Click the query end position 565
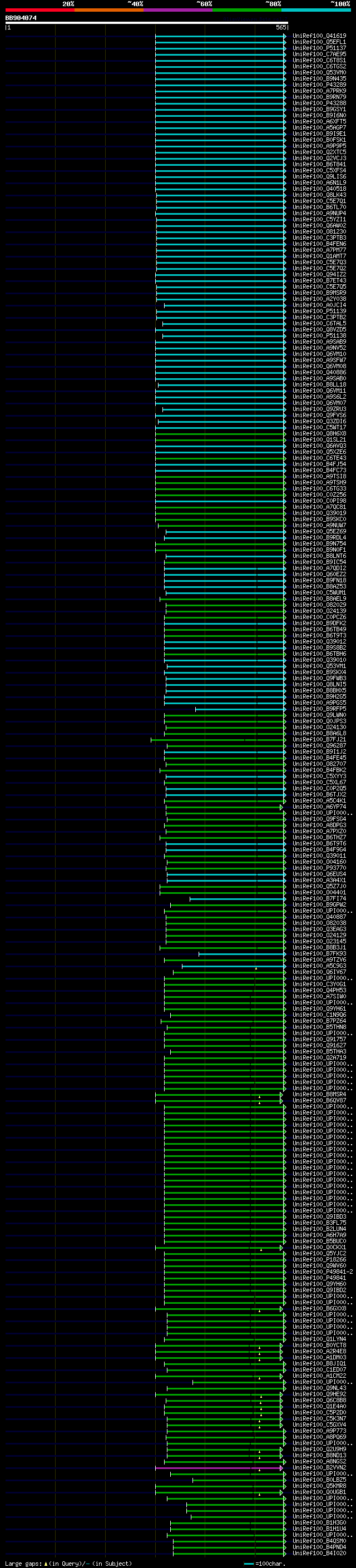Screen dimensions: 356x1568 coord(280,27)
